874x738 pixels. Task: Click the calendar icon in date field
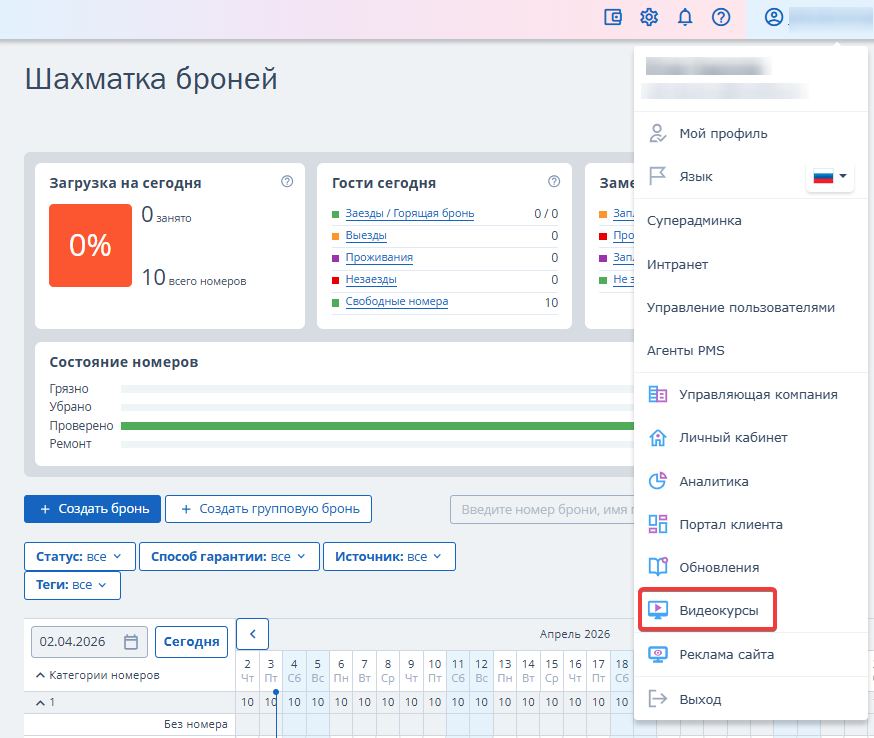(x=131, y=642)
